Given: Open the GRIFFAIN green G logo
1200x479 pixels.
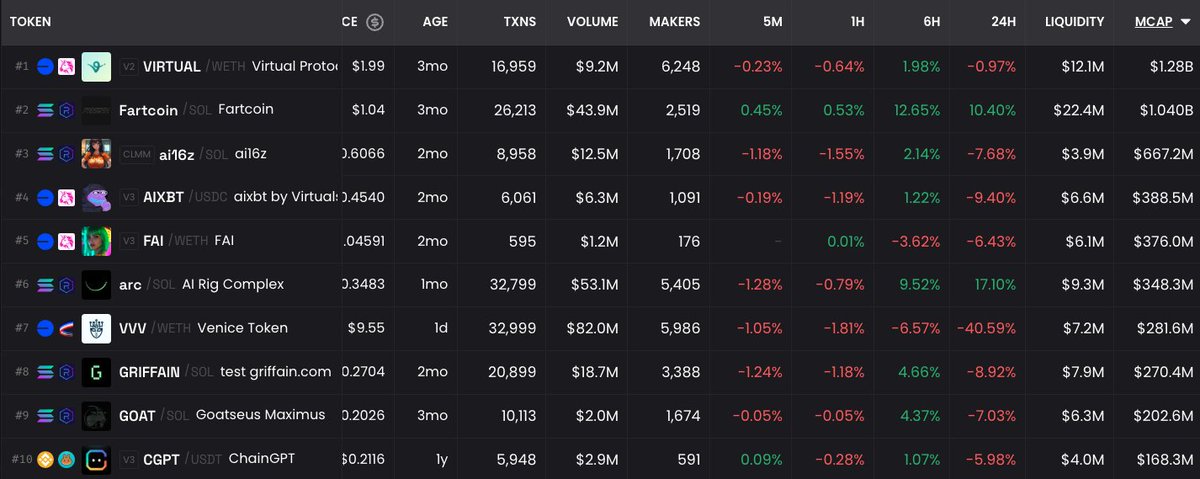Looking at the screenshot, I should point(96,372).
